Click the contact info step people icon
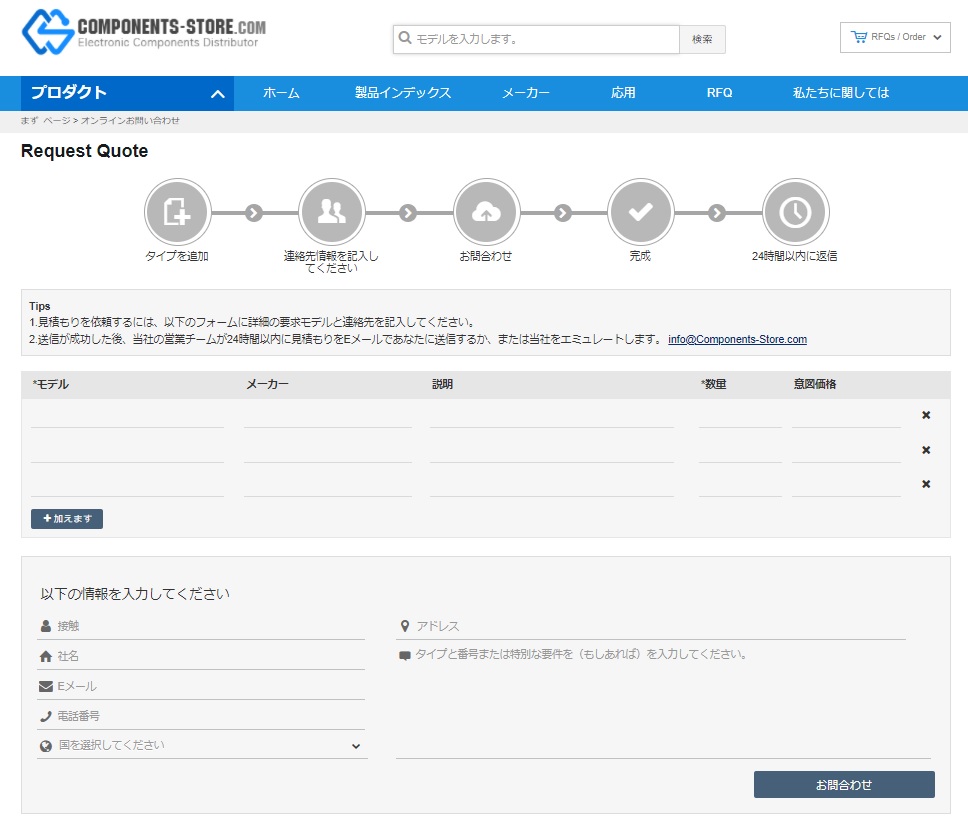Viewport: 968px width, 826px height. [x=331, y=212]
